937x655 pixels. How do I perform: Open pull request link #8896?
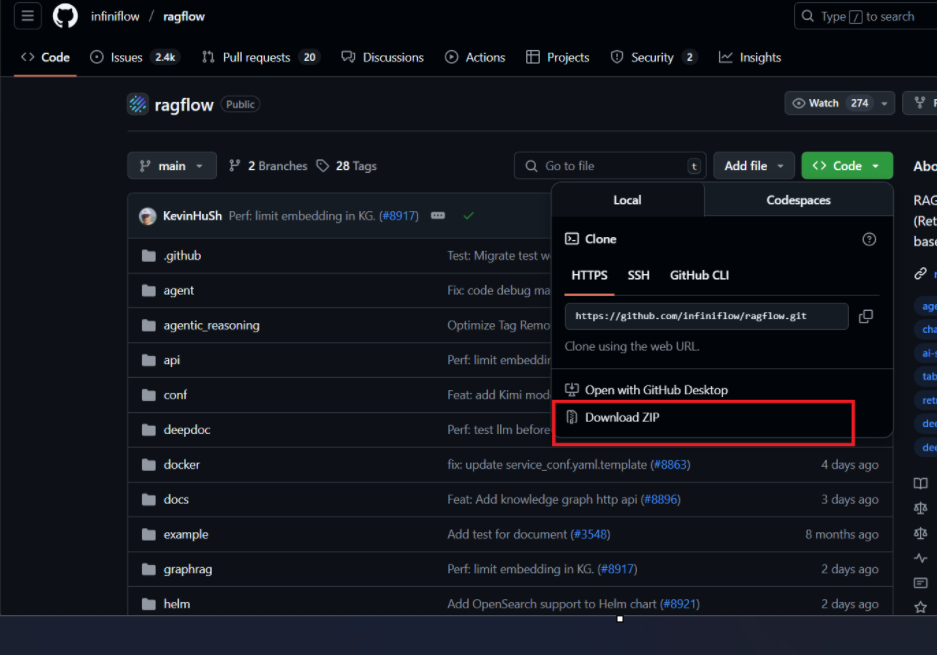[x=661, y=499]
